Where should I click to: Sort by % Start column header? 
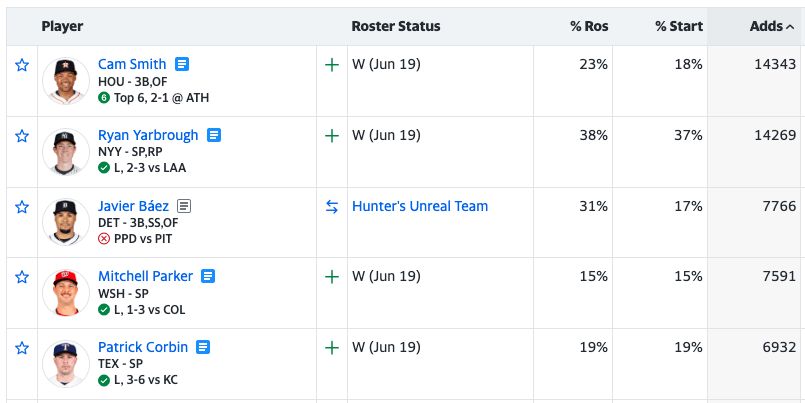tap(679, 26)
